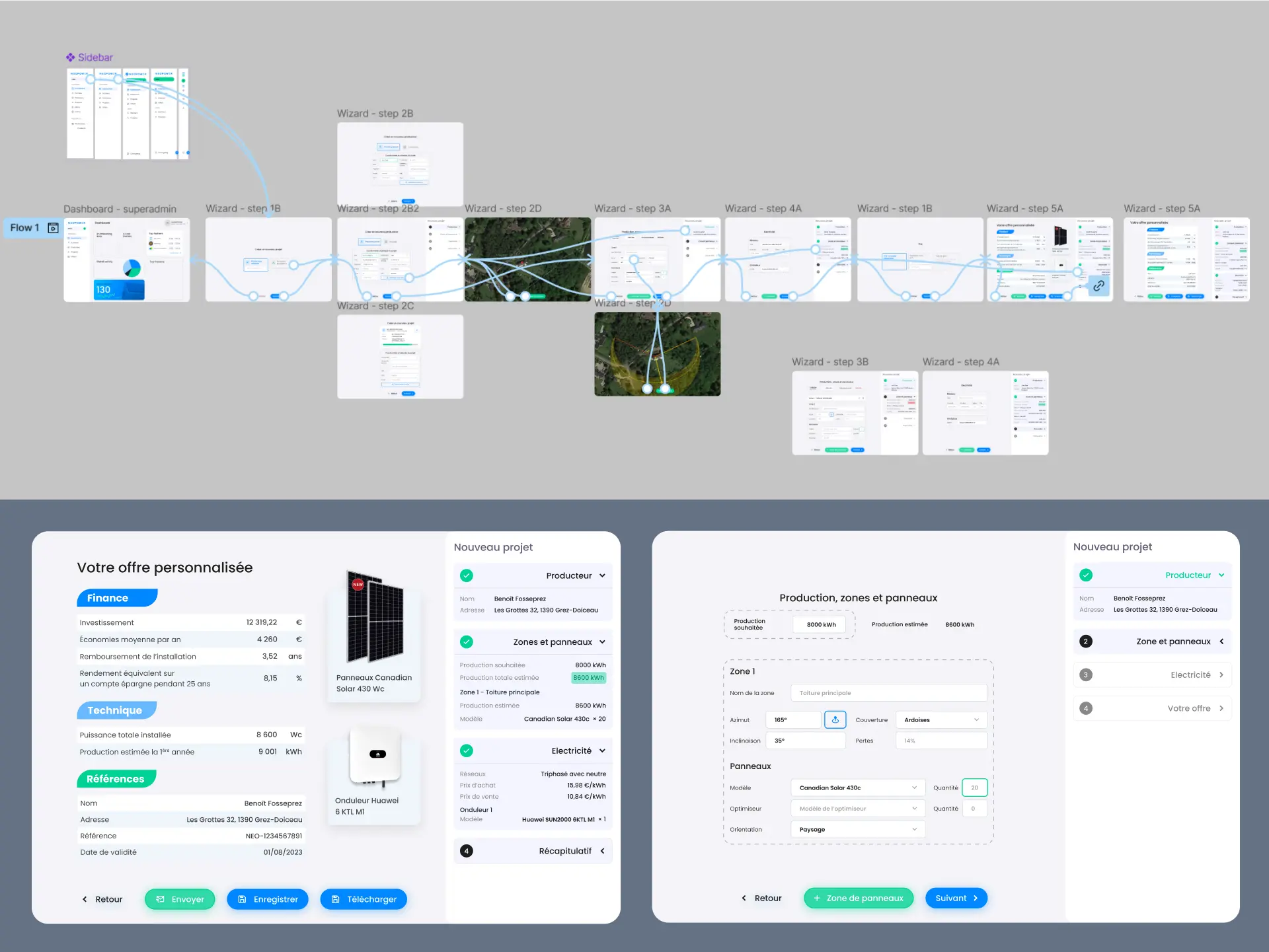Click step 4 badge beside Votre offre
The width and height of the screenshot is (1269, 952).
(x=1085, y=708)
